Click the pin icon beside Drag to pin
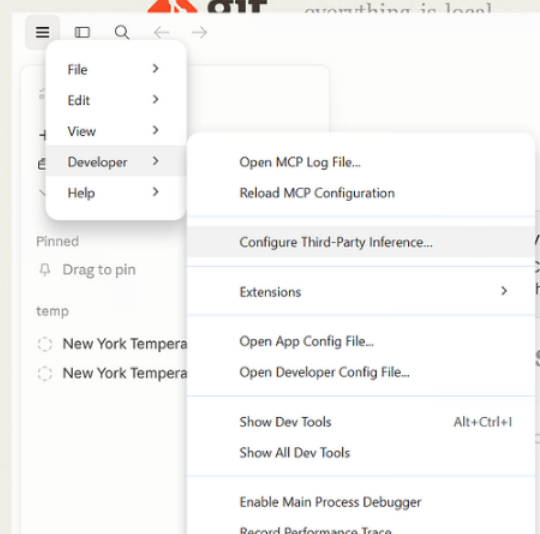Image resolution: width=540 pixels, height=534 pixels. click(x=45, y=270)
